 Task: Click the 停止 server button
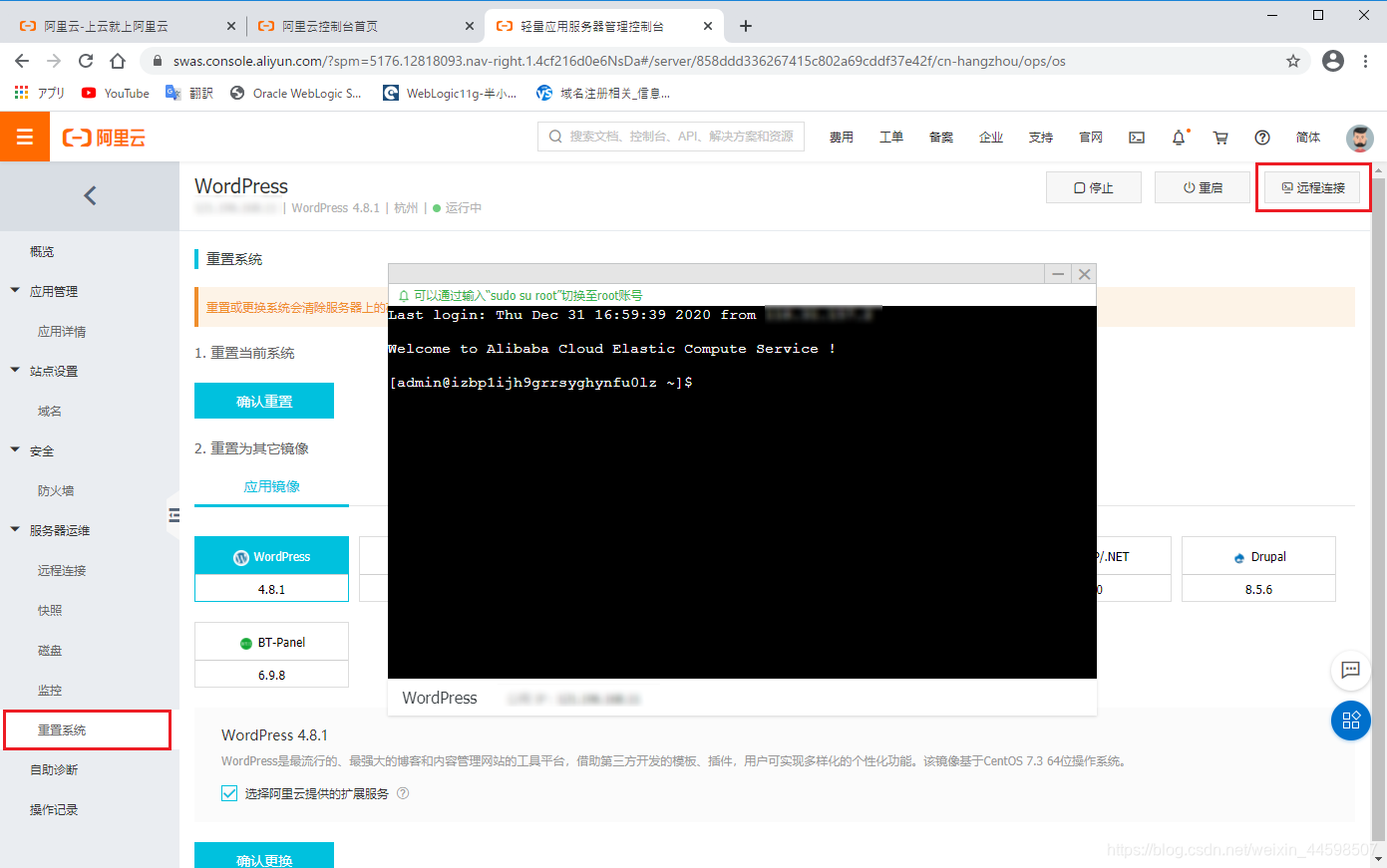1093,187
